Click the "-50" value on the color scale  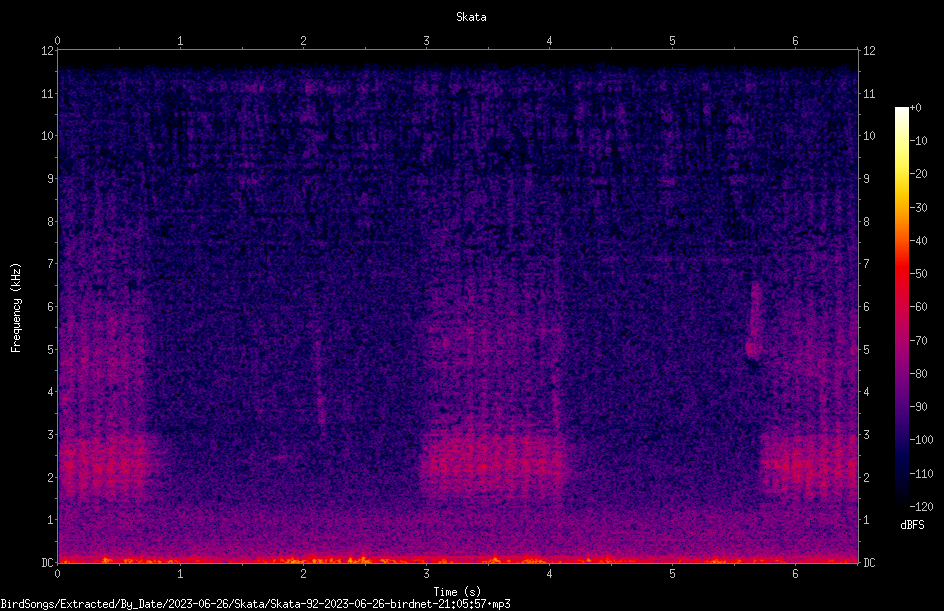click(x=918, y=274)
